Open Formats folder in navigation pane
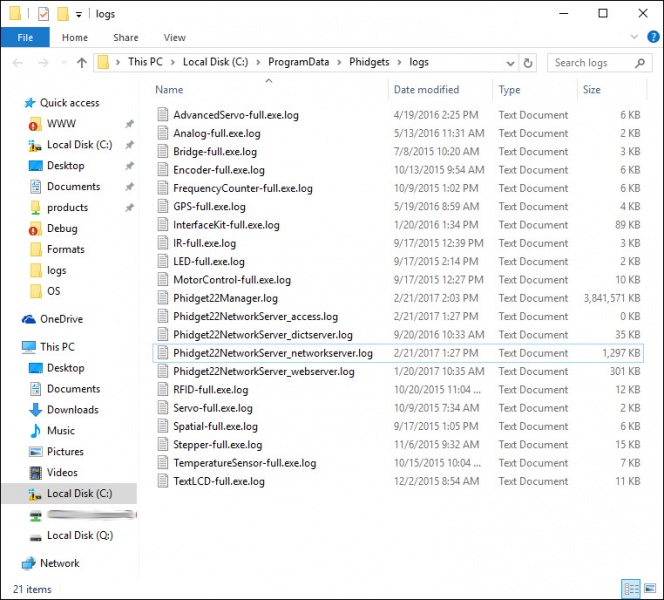 (x=66, y=249)
